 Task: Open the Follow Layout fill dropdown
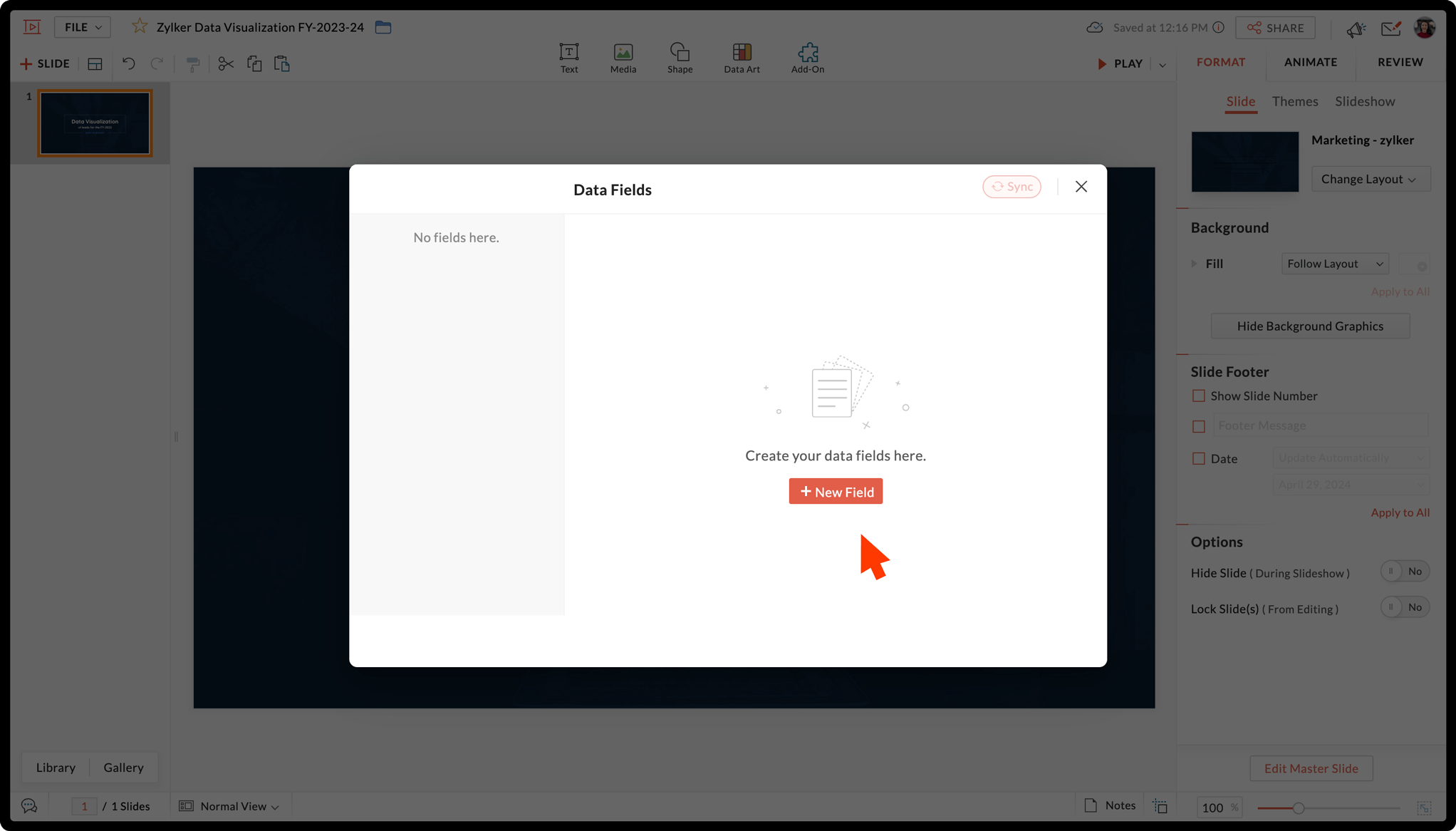pyautogui.click(x=1334, y=264)
